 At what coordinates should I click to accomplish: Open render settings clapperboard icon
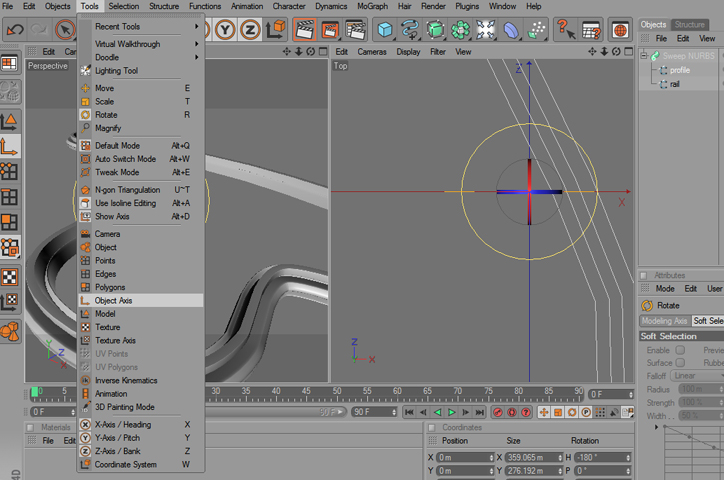pos(353,30)
